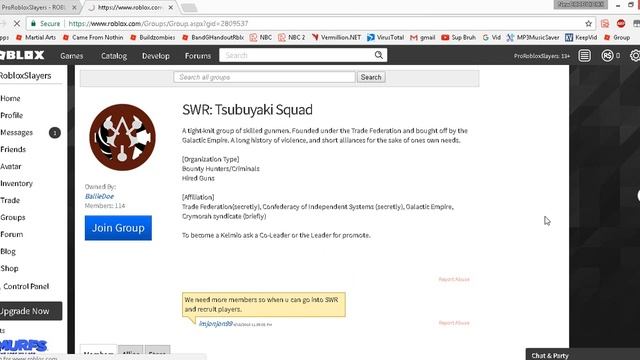Open the Buildzombies bookmark
The height and width of the screenshot is (360, 640).
[153, 37]
